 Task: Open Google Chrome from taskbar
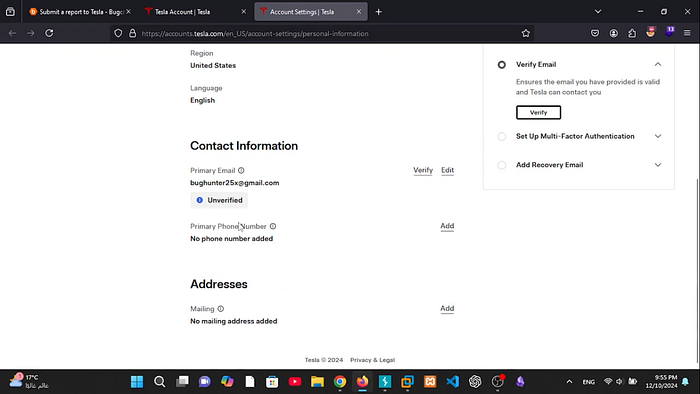click(340, 382)
